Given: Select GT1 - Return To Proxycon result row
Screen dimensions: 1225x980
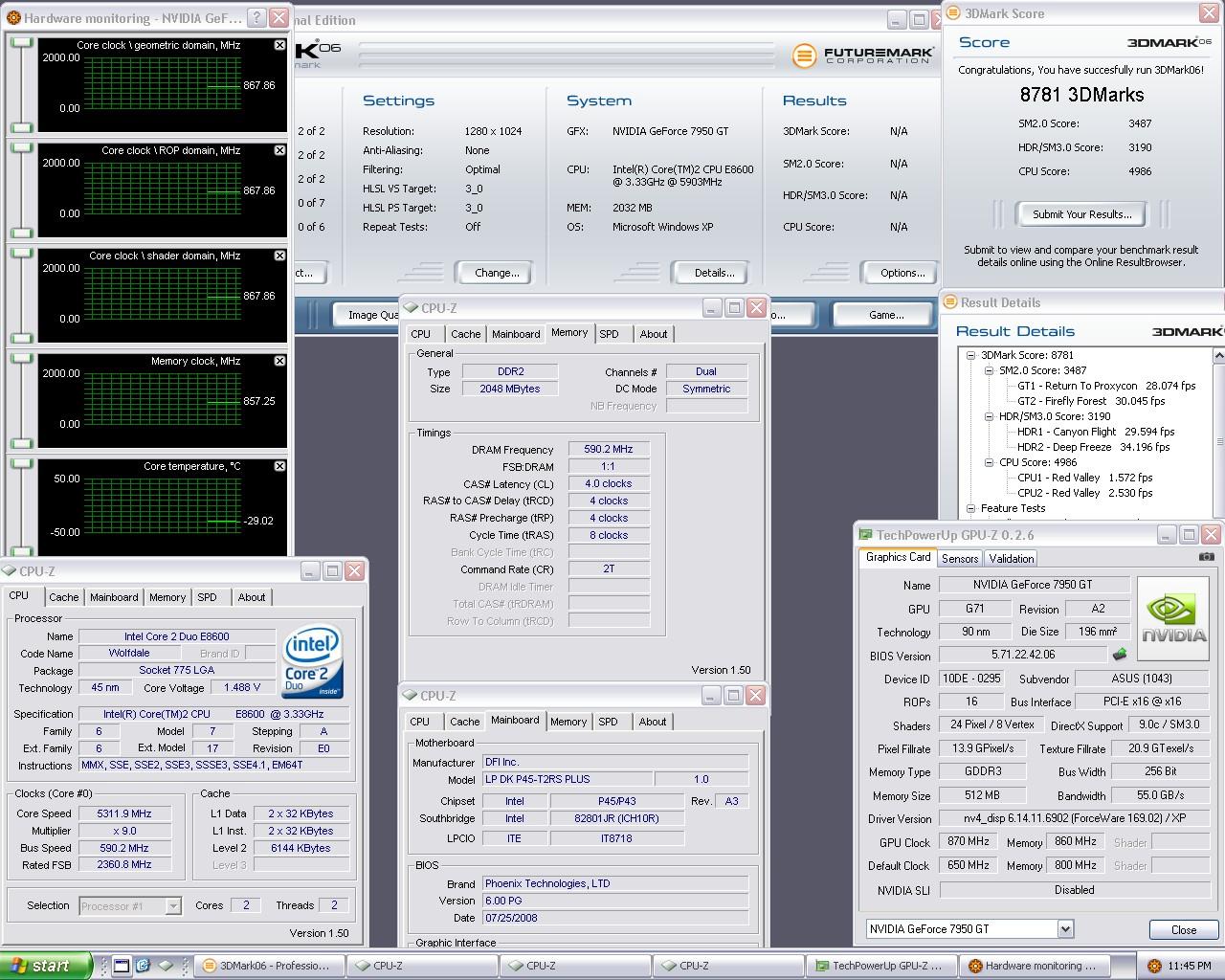Looking at the screenshot, I should (x=1105, y=386).
